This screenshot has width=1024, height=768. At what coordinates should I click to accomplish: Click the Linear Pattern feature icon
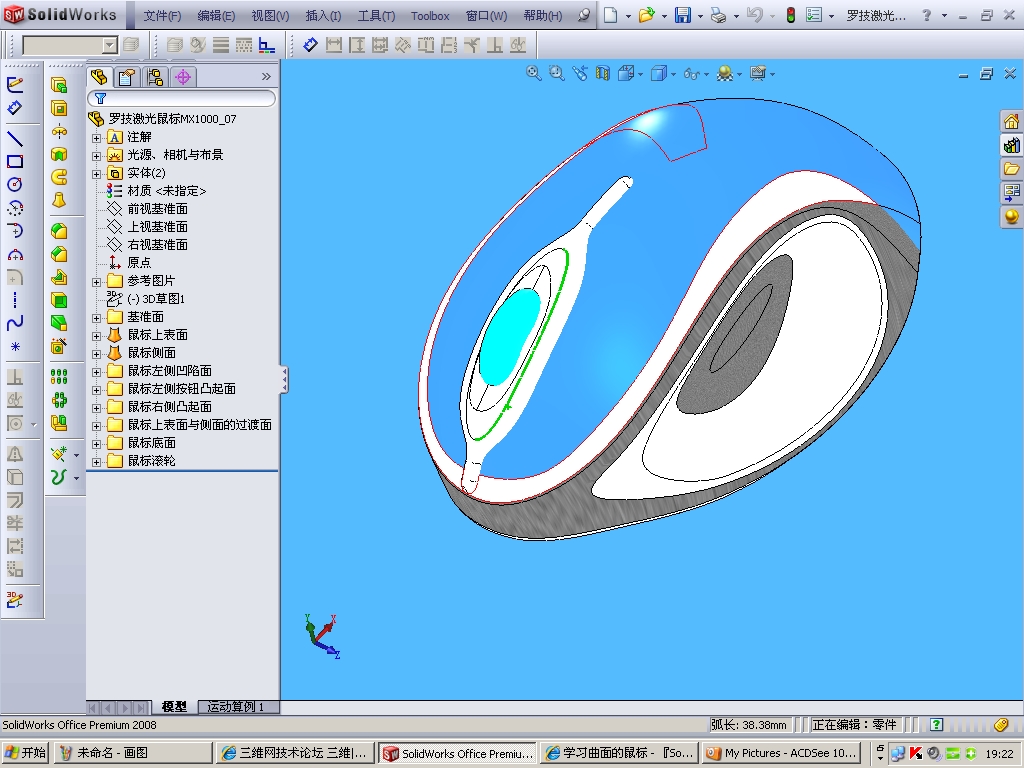59,377
